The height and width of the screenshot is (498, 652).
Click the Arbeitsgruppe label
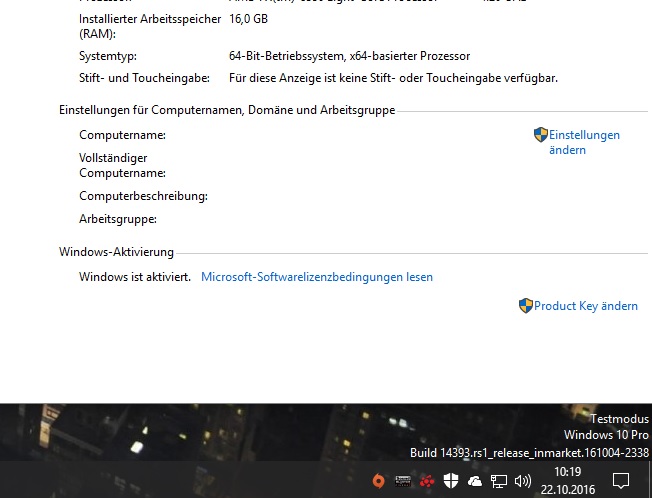[118, 219]
